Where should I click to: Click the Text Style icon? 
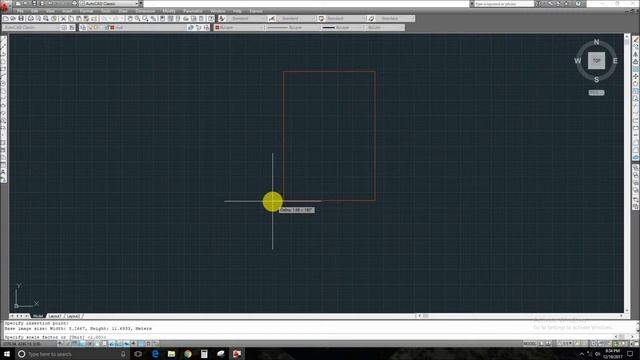point(222,19)
